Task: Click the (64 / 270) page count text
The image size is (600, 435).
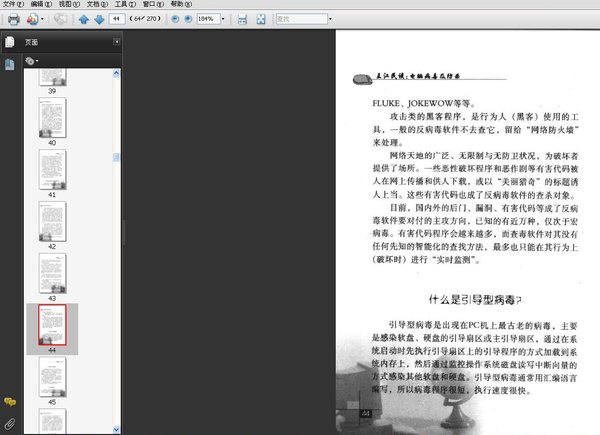Action: point(145,18)
